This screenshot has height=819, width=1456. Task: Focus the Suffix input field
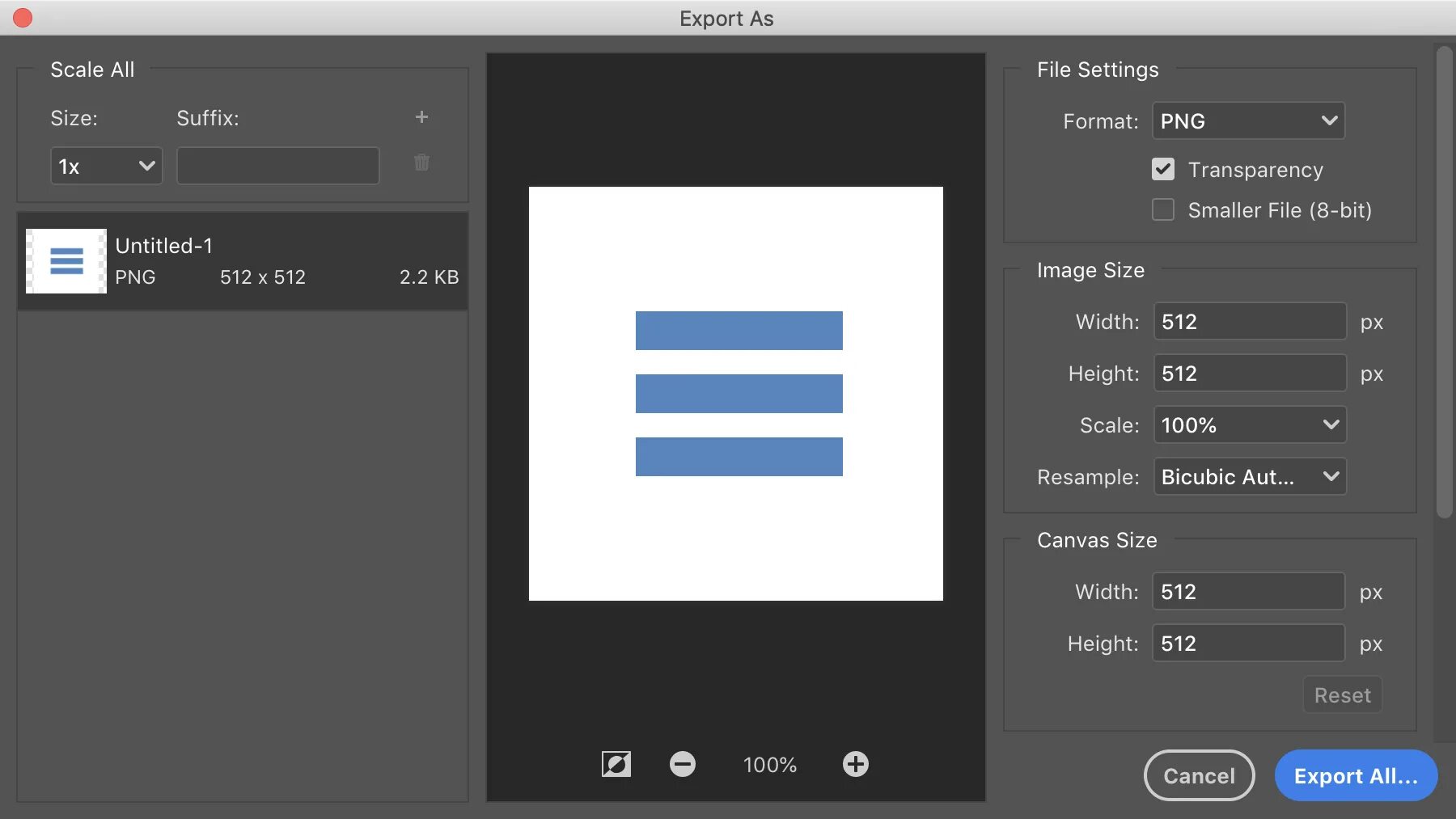(x=278, y=166)
